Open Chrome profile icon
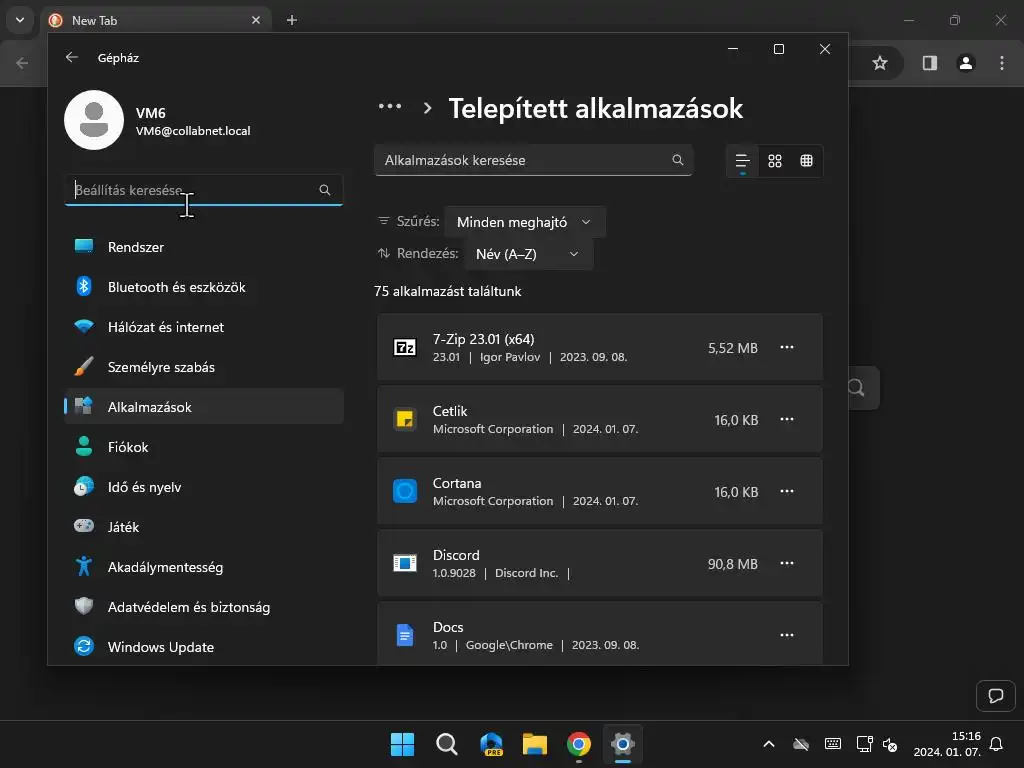This screenshot has width=1024, height=768. pos(966,63)
